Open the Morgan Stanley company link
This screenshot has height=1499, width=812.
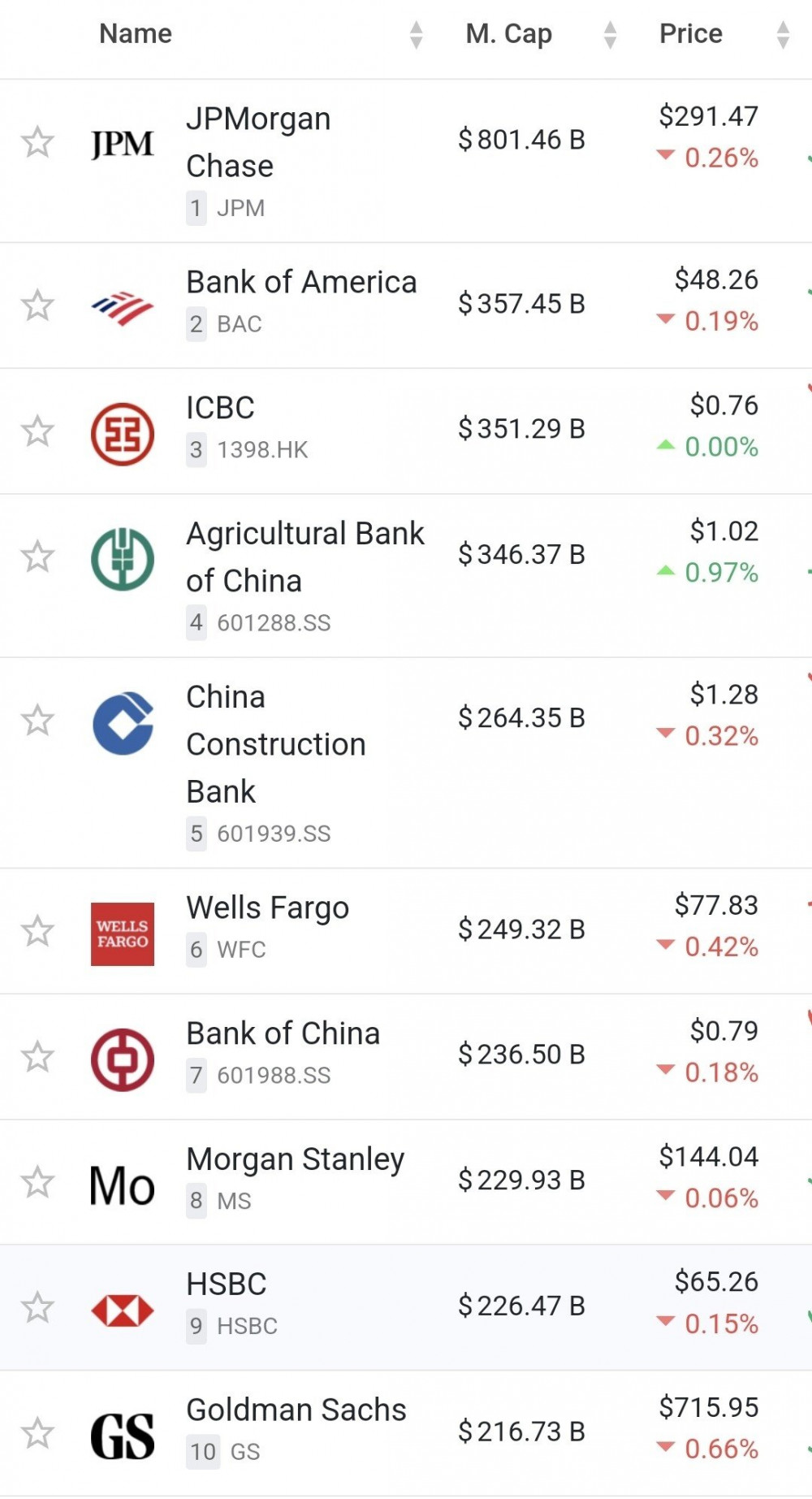[x=295, y=1159]
